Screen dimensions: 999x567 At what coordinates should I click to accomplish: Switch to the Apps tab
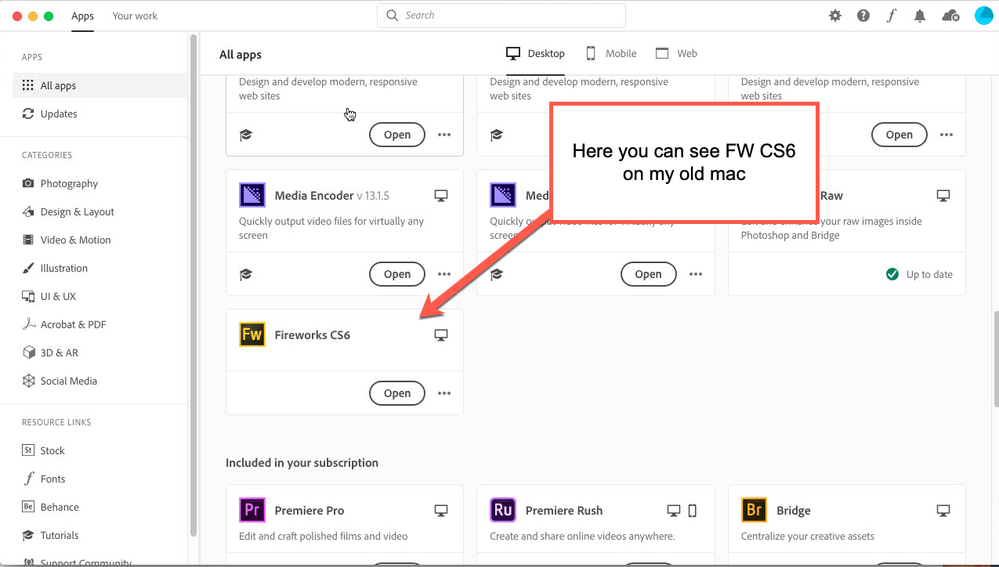pyautogui.click(x=83, y=16)
